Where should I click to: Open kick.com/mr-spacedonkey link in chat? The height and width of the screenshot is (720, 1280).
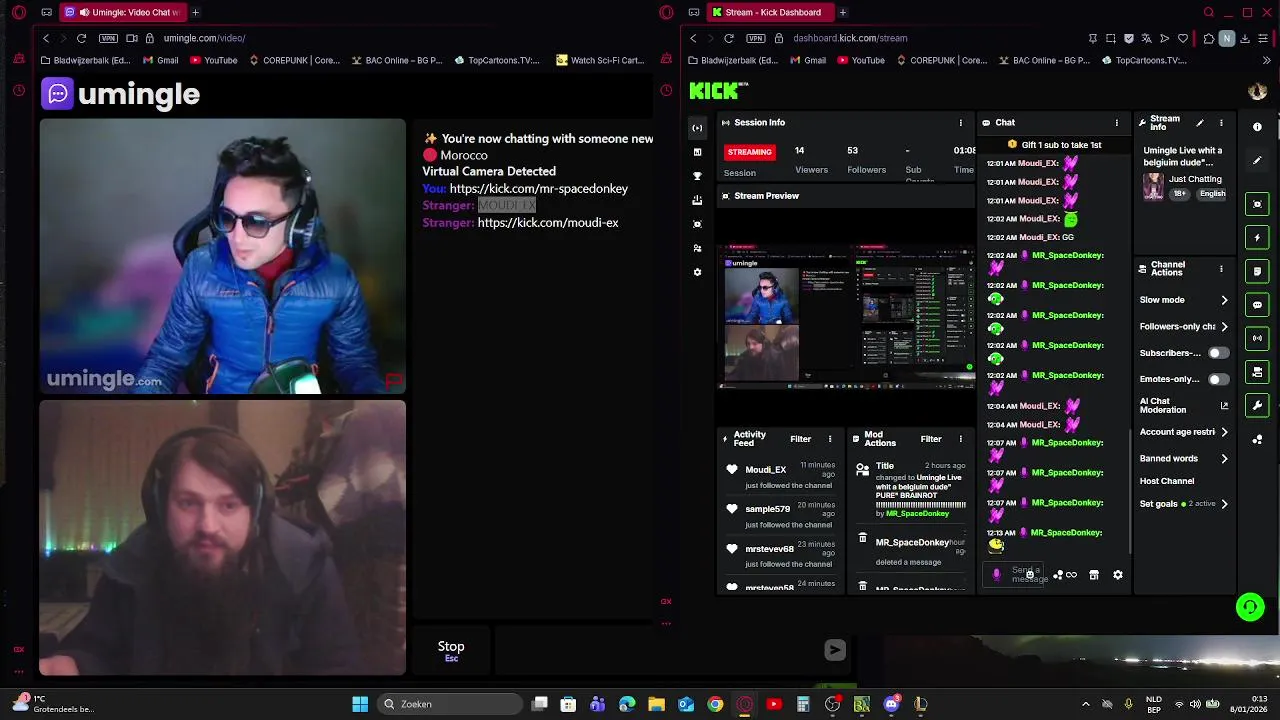tap(539, 188)
